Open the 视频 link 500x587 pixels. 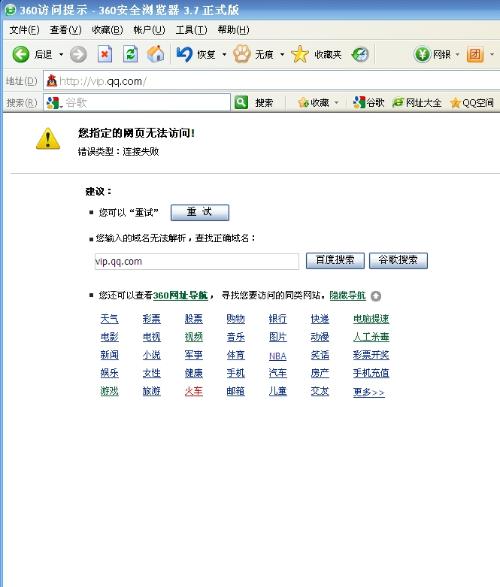pyautogui.click(x=193, y=337)
